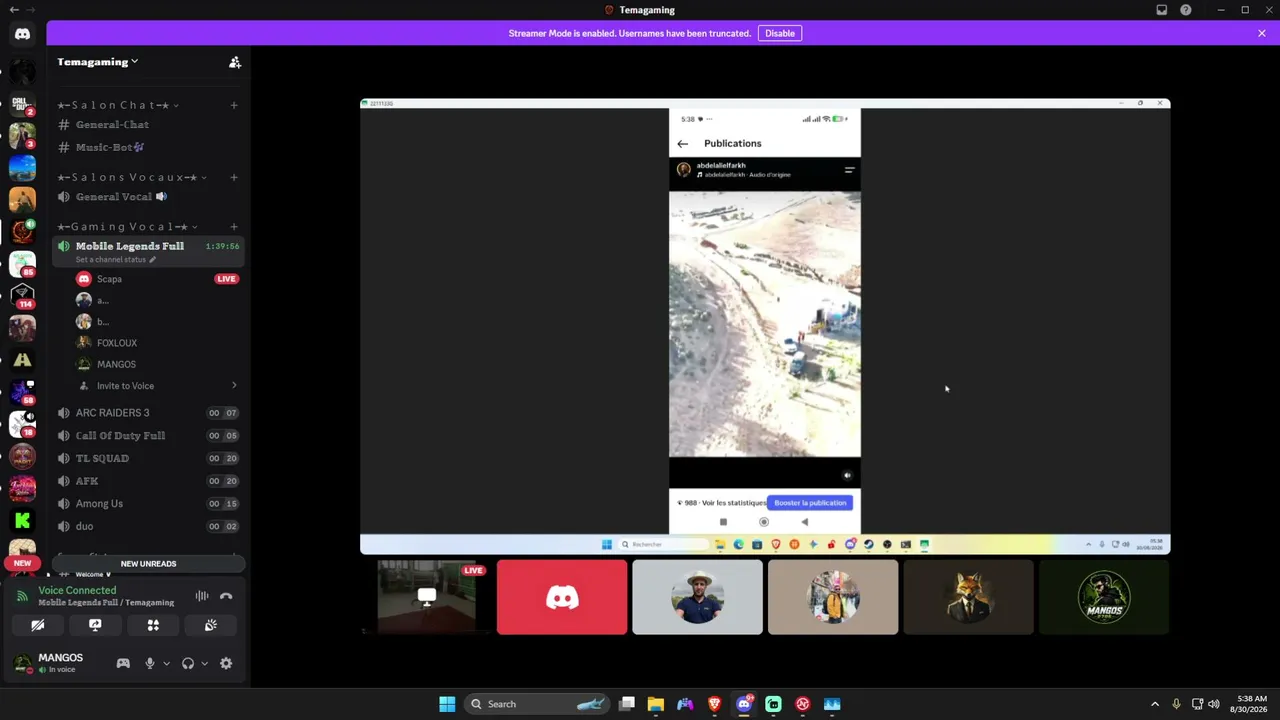The width and height of the screenshot is (1280, 720).
Task: Disable Streamer Mode
Action: (780, 33)
